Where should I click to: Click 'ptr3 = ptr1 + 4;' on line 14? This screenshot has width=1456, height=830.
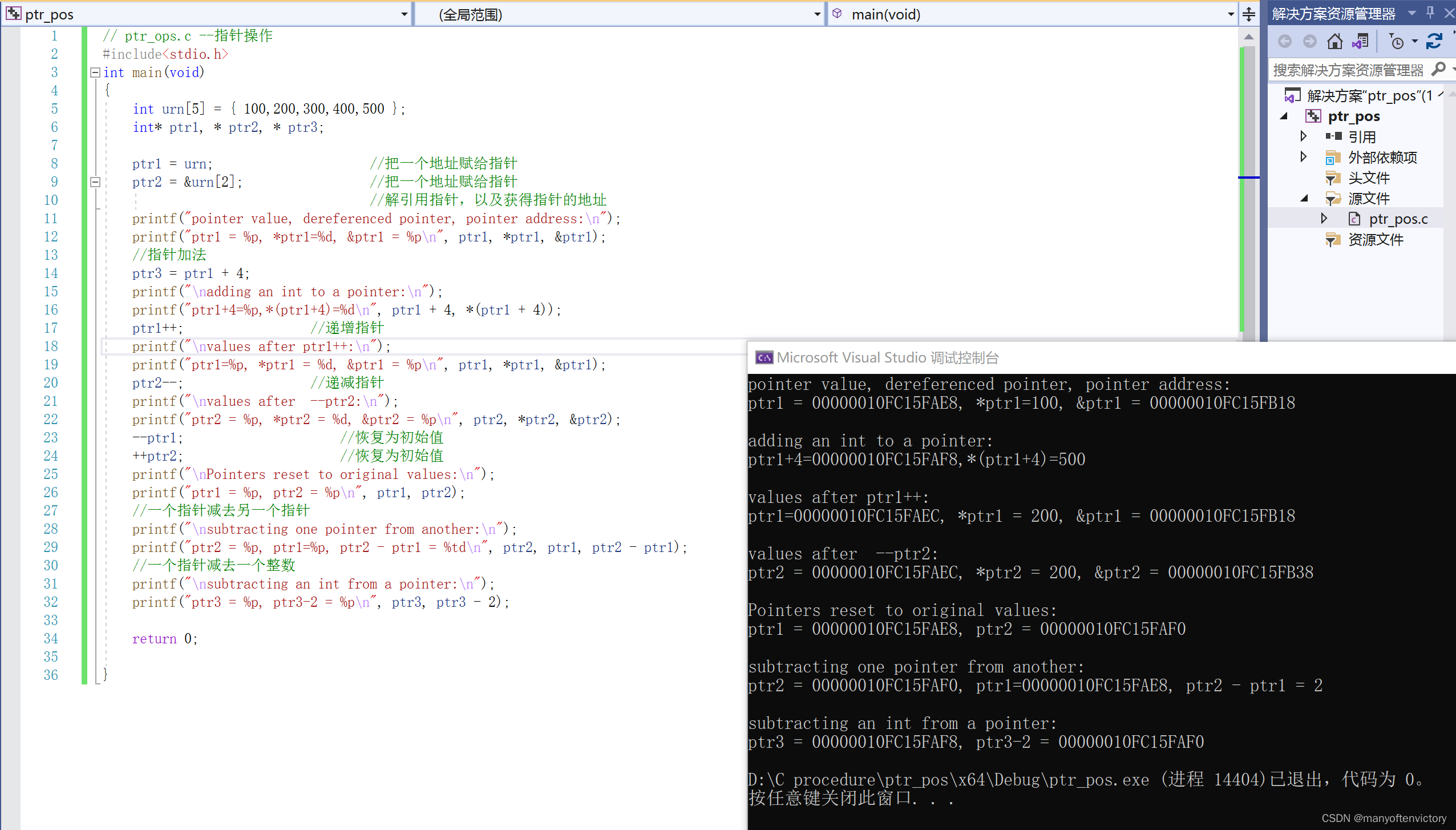[191, 273]
